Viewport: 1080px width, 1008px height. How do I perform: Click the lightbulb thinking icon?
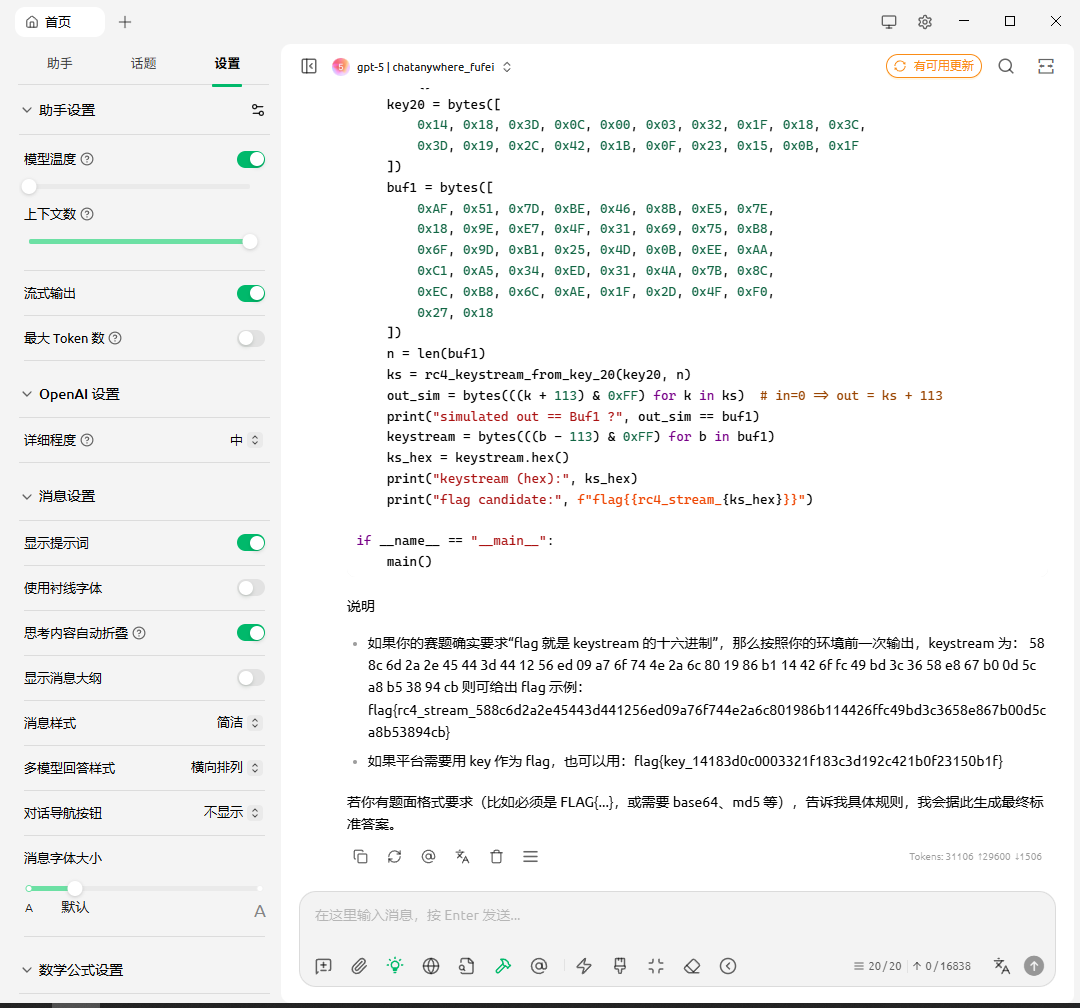coord(395,965)
